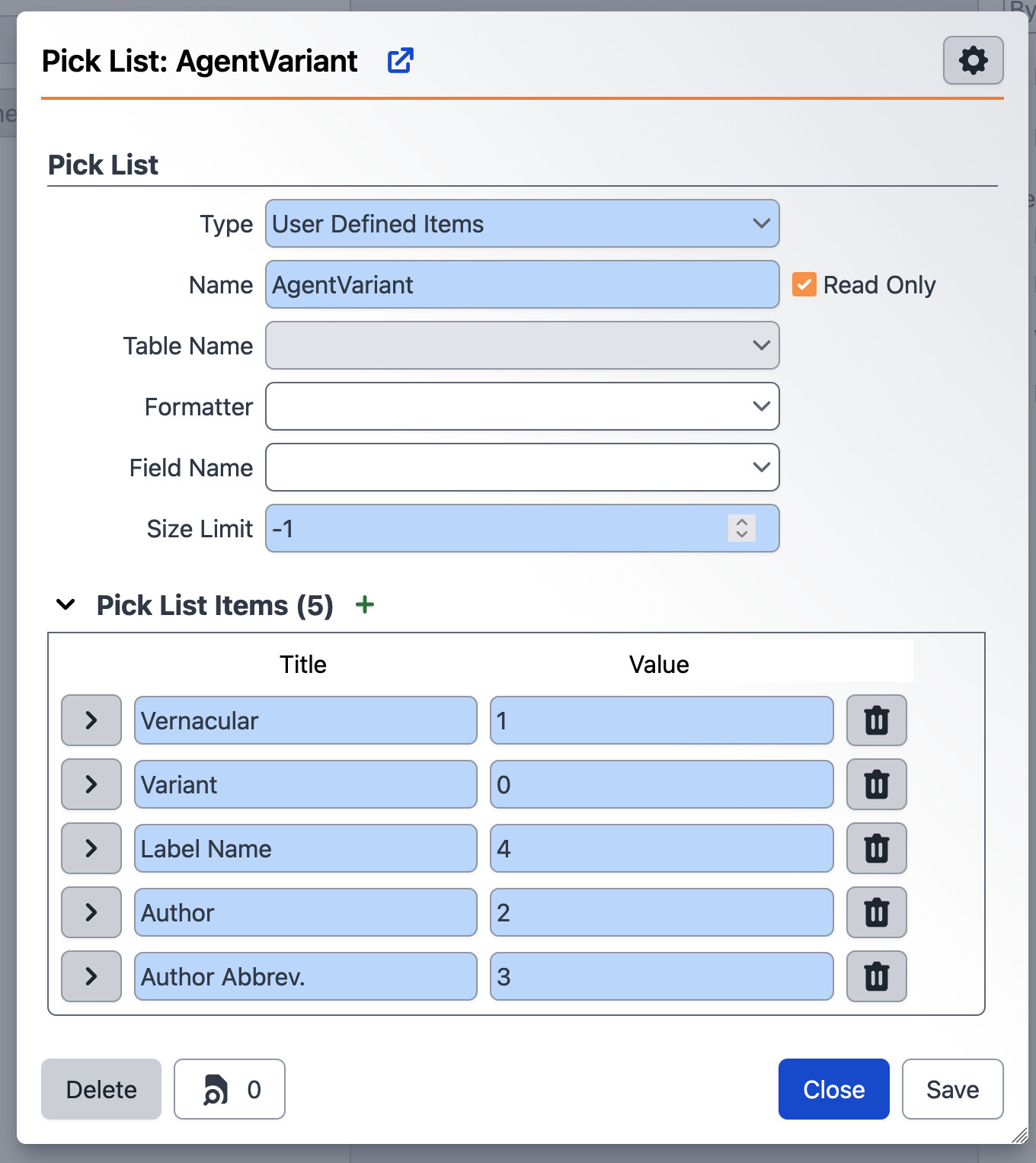
Task: Click the Save button
Action: [952, 1089]
